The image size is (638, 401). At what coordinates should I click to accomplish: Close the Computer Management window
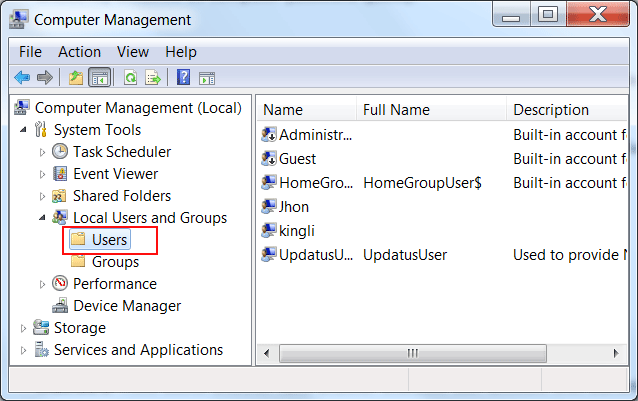pyautogui.click(x=598, y=15)
